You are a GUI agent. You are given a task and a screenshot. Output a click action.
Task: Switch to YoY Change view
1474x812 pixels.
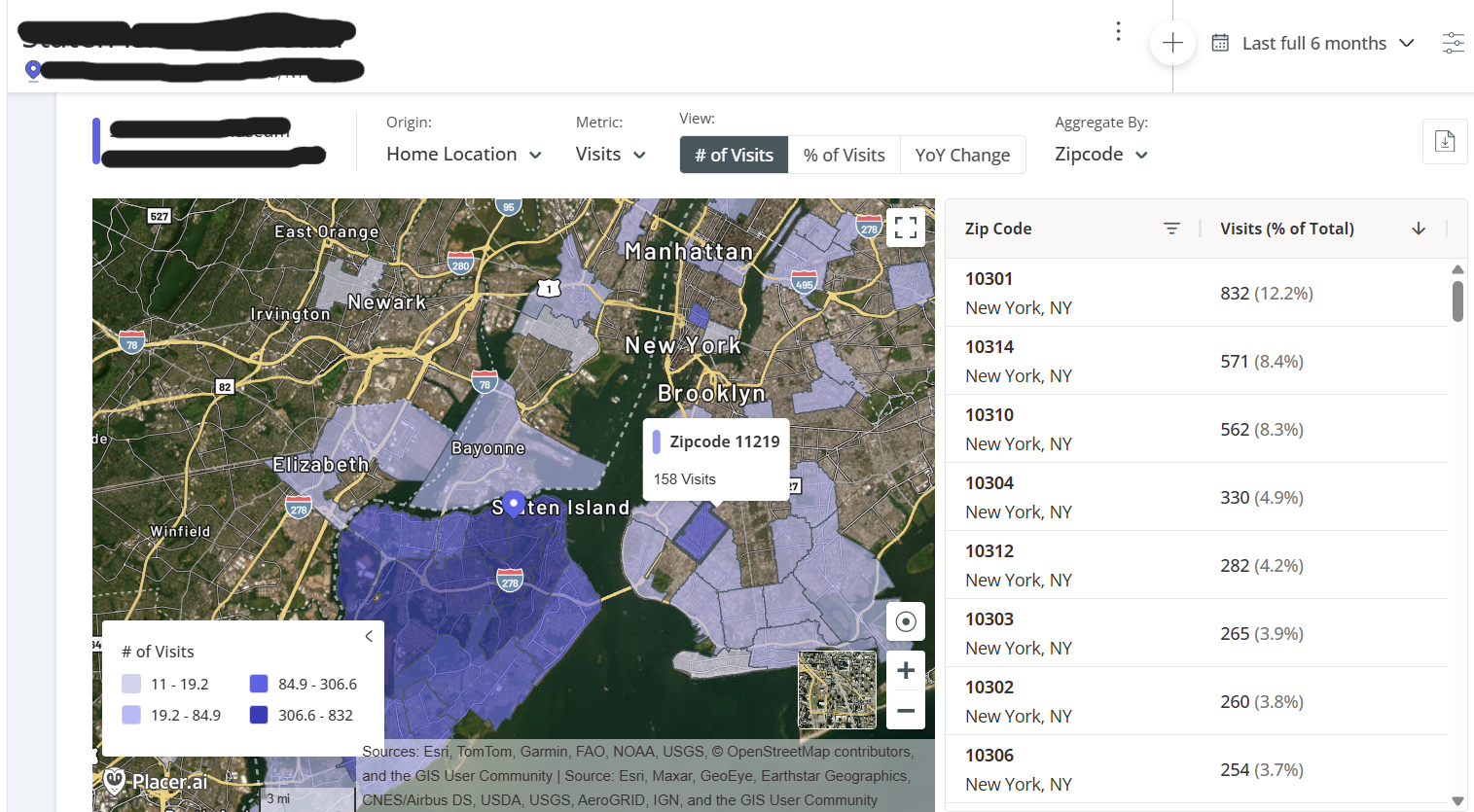(x=962, y=155)
